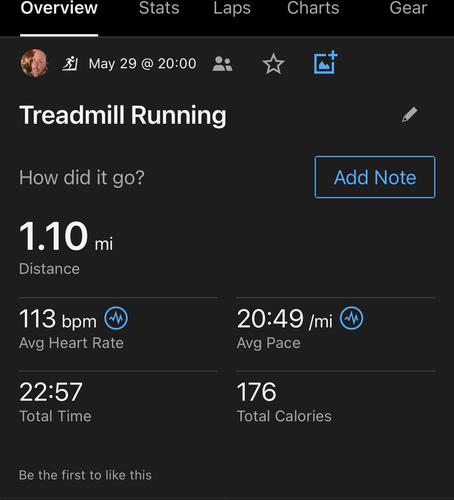The image size is (454, 500).
Task: Tap the 1.10 mi distance value
Action: point(66,236)
